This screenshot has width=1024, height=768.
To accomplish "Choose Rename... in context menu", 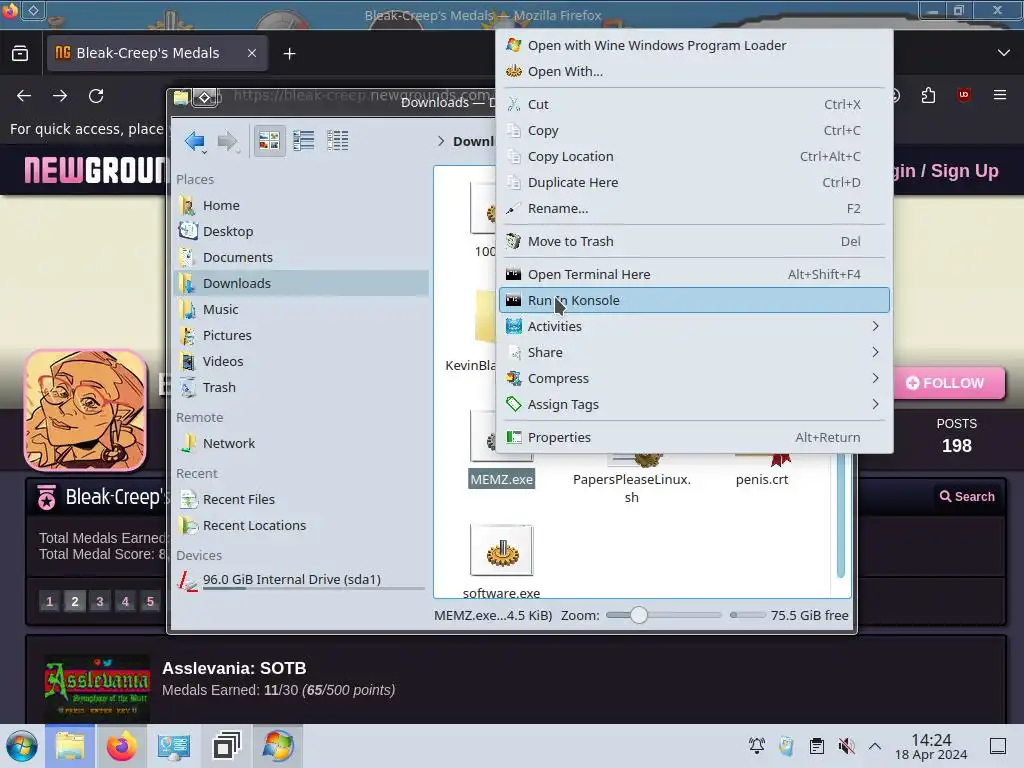I will (694, 208).
